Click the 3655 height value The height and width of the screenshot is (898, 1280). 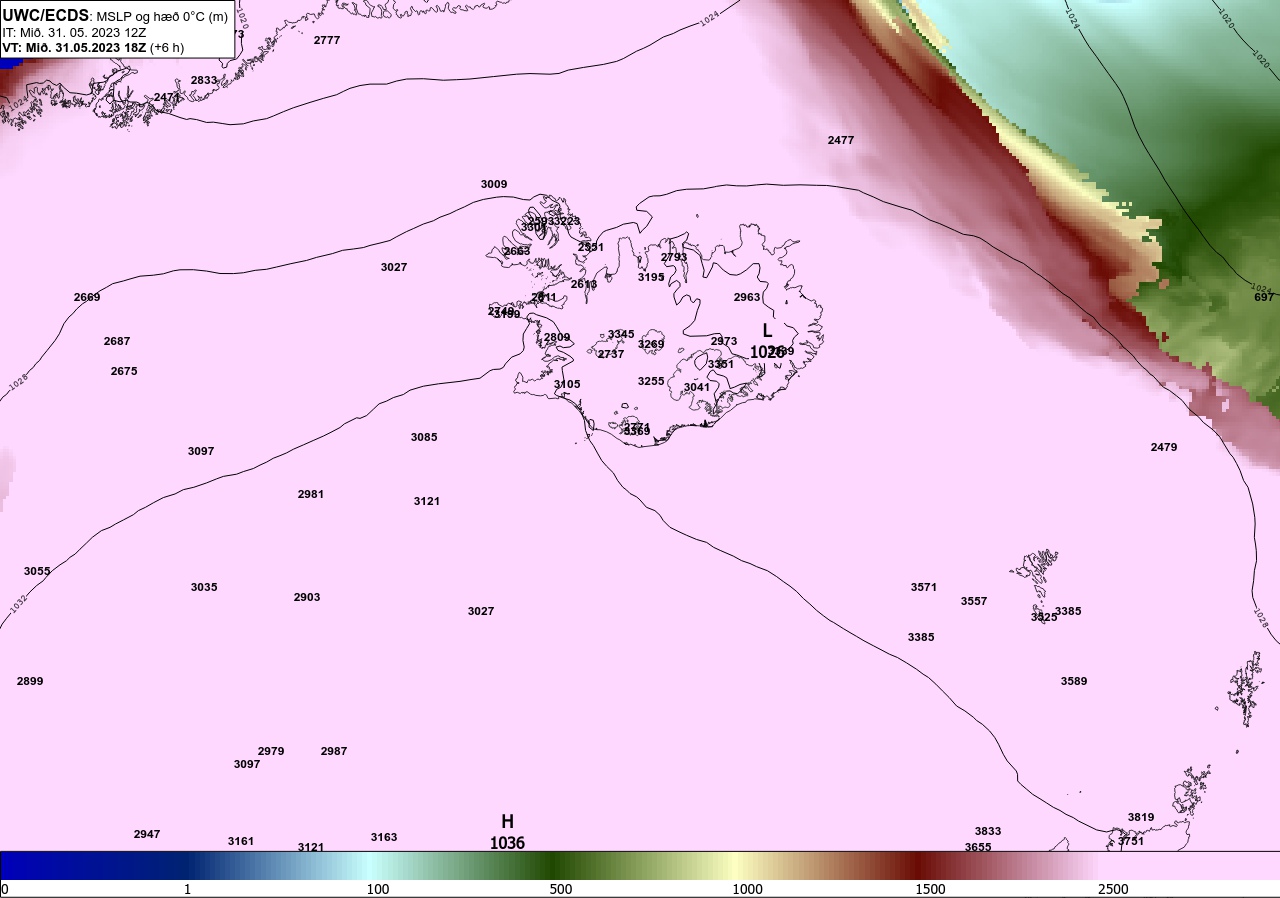978,847
